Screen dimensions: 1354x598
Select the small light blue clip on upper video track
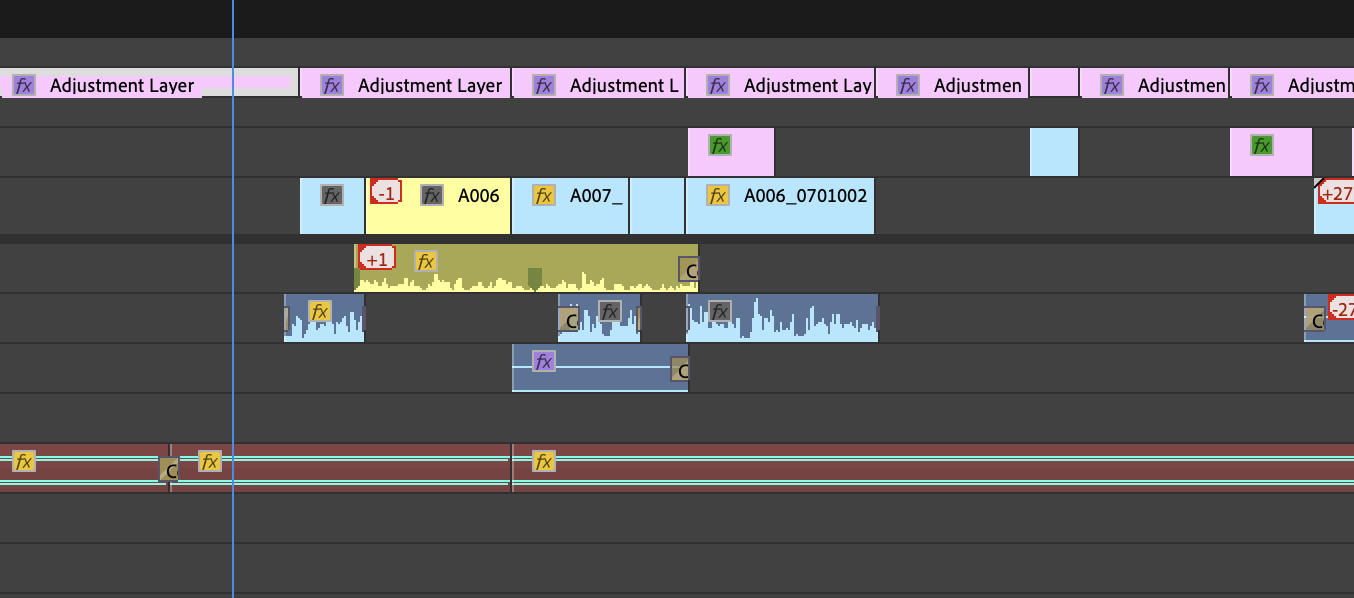(1053, 151)
